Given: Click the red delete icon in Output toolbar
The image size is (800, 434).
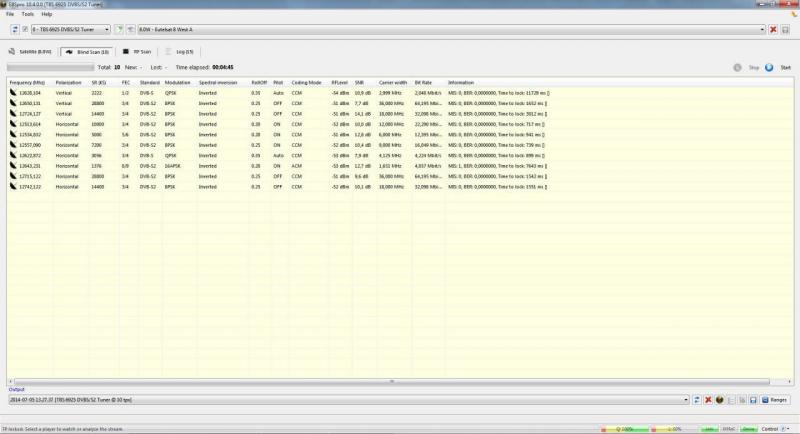Looking at the screenshot, I should click(708, 399).
